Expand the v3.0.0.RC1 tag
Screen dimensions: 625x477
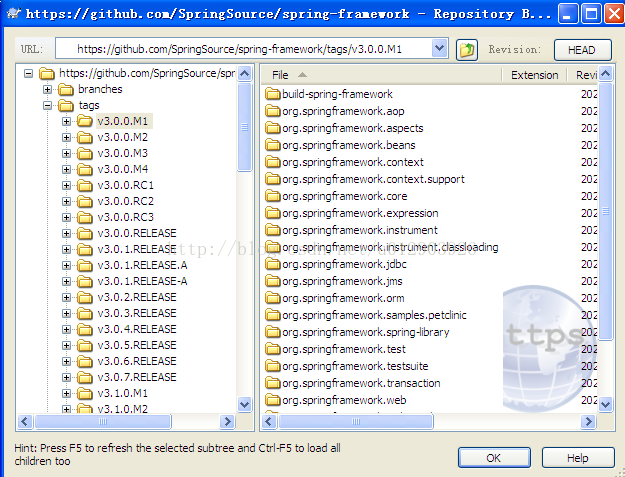pos(67,185)
